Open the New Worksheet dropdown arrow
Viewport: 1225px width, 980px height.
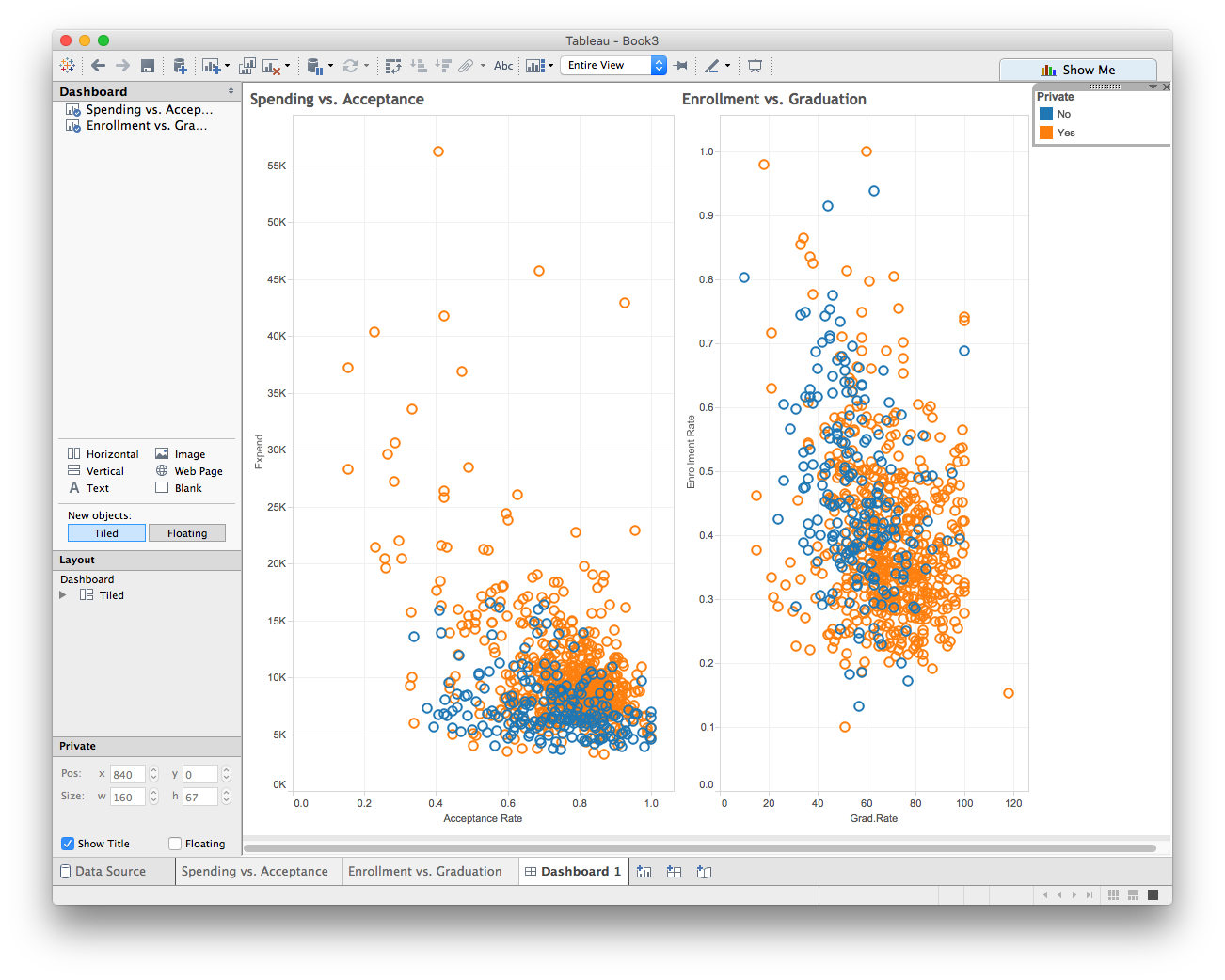point(227,66)
